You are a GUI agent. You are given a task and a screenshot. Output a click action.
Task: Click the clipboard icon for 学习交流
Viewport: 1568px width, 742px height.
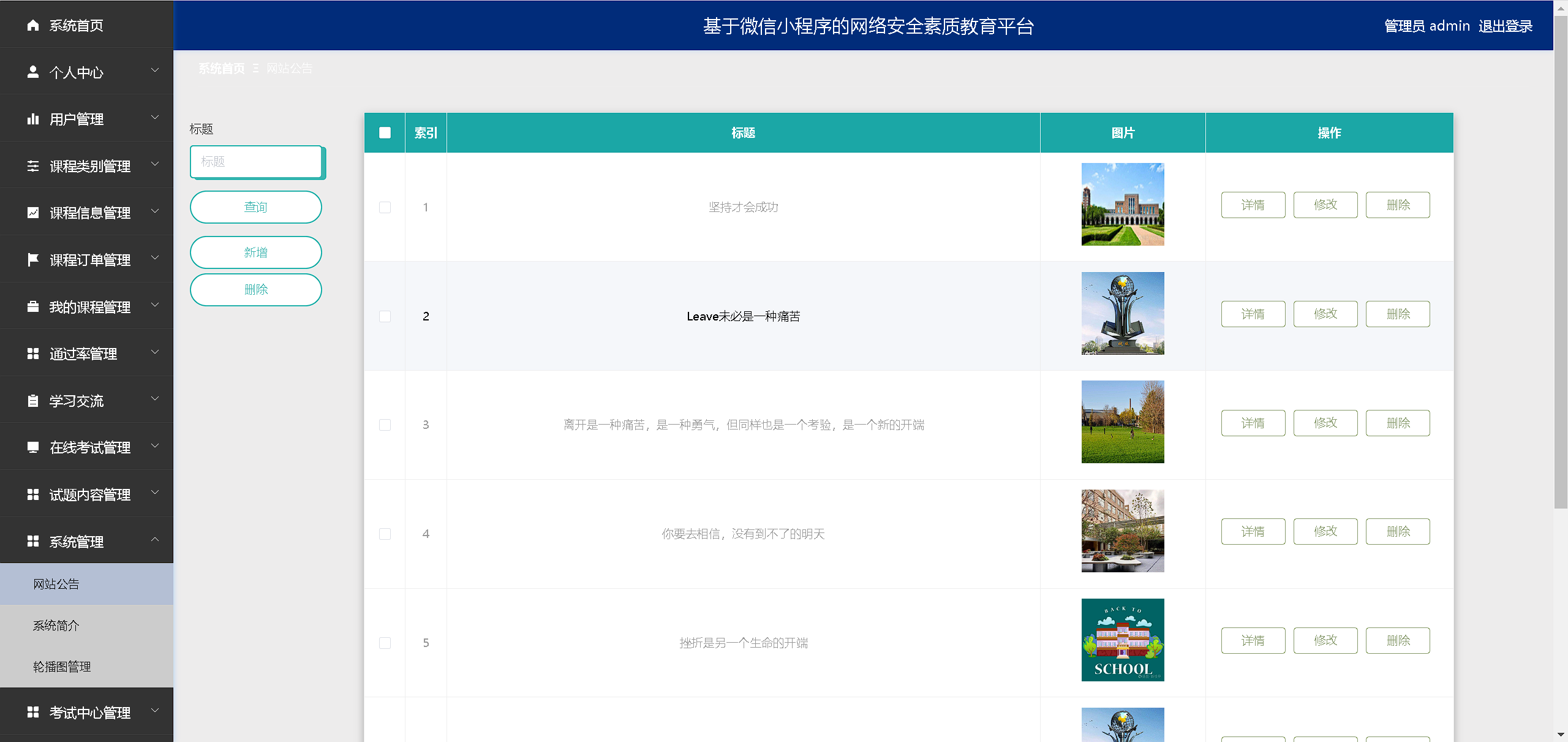click(x=33, y=401)
